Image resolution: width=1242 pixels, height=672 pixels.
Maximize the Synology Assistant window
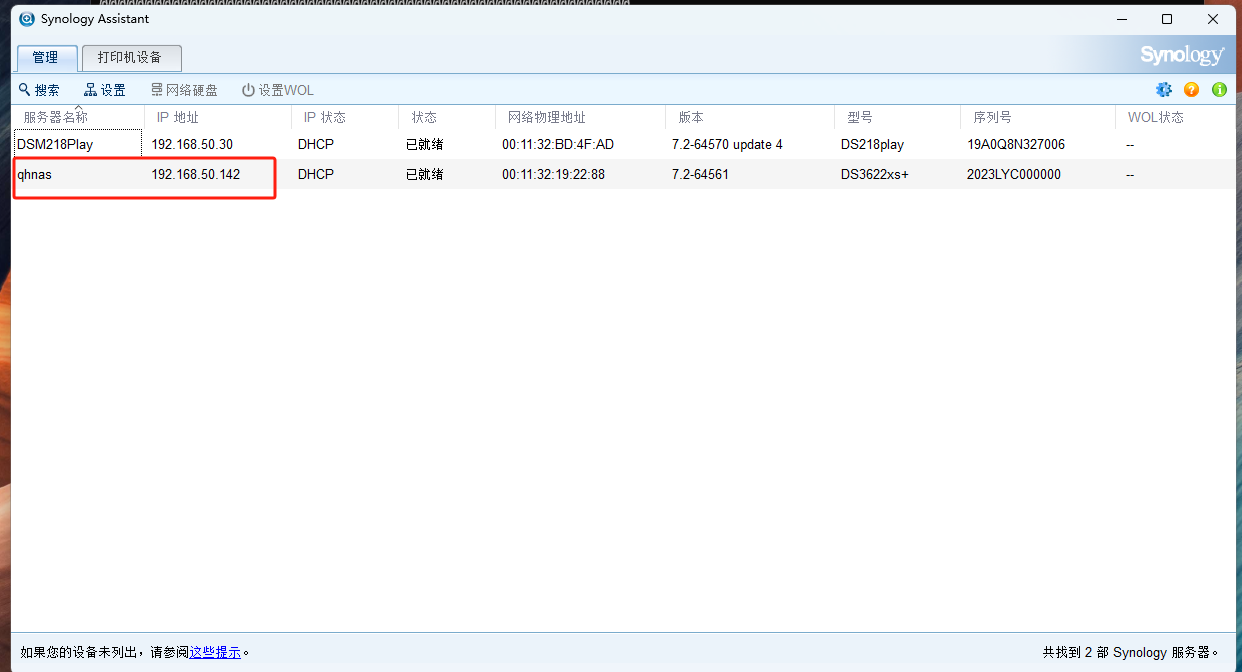(1167, 19)
